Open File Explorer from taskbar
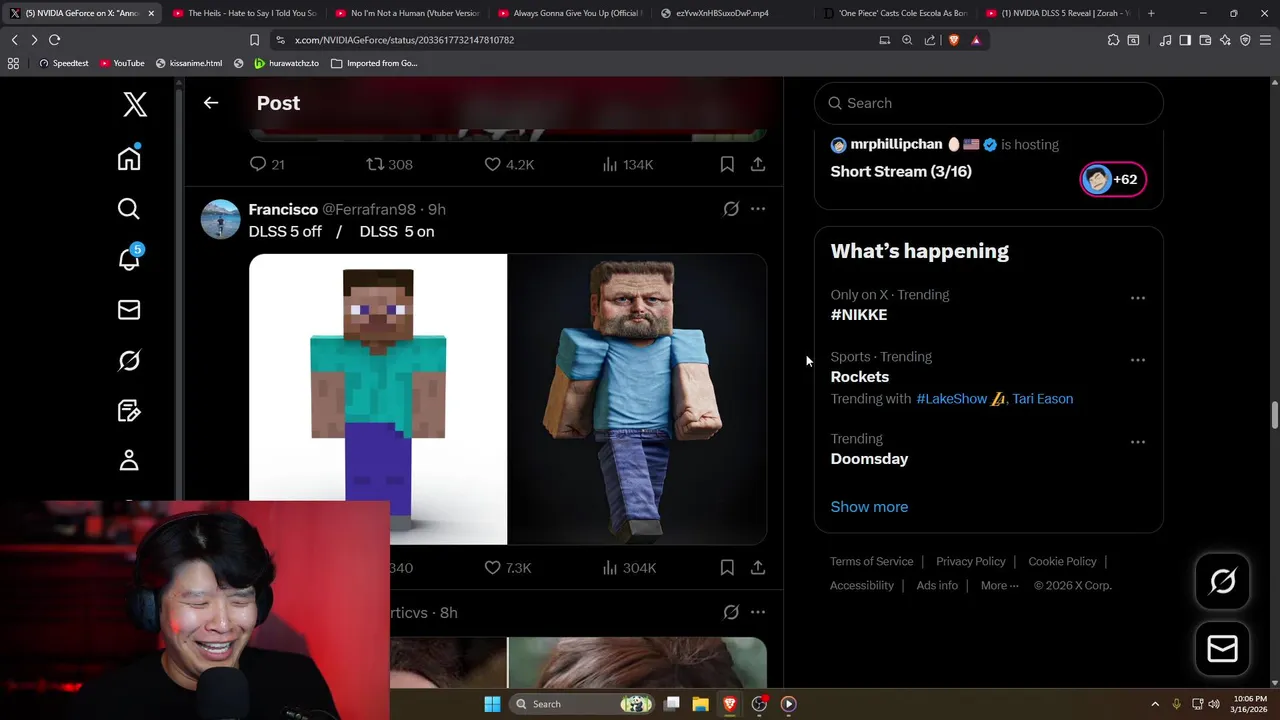This screenshot has height=720, width=1280. click(x=700, y=704)
